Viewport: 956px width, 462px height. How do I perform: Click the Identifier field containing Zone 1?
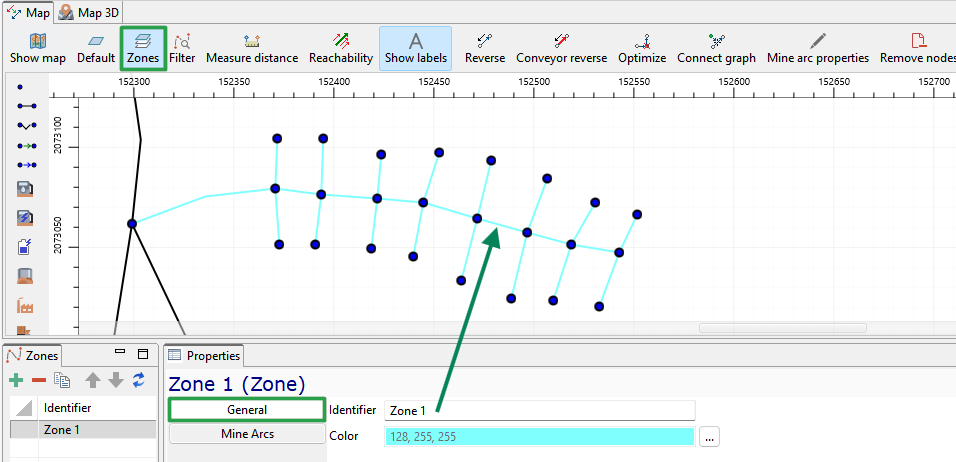(x=540, y=411)
